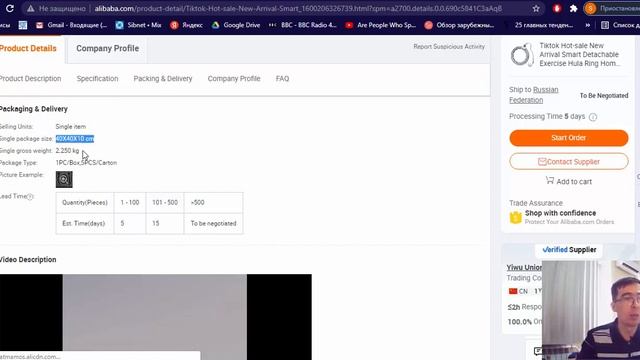Jump to Packing & Delivery section
Viewport: 640px width, 360px height.
pyautogui.click(x=162, y=78)
